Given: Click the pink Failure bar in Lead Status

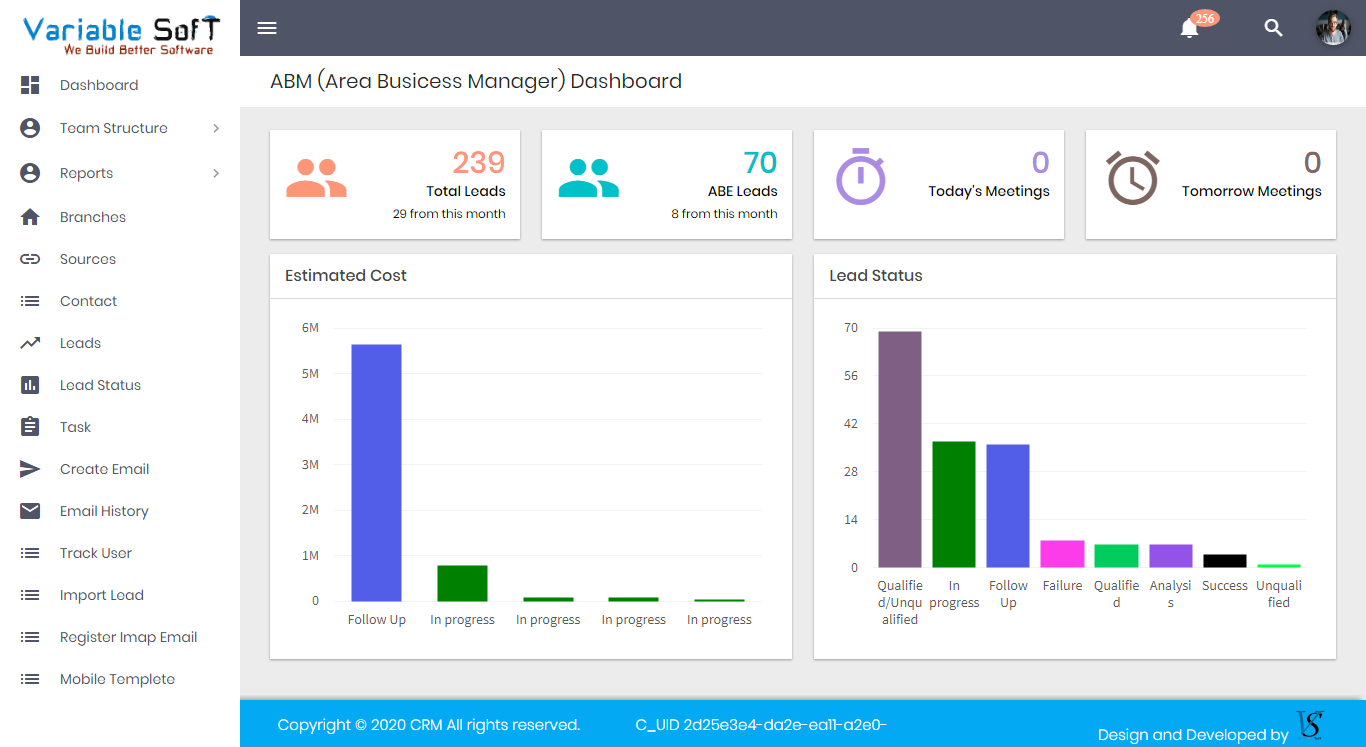Looking at the screenshot, I should click(1062, 554).
